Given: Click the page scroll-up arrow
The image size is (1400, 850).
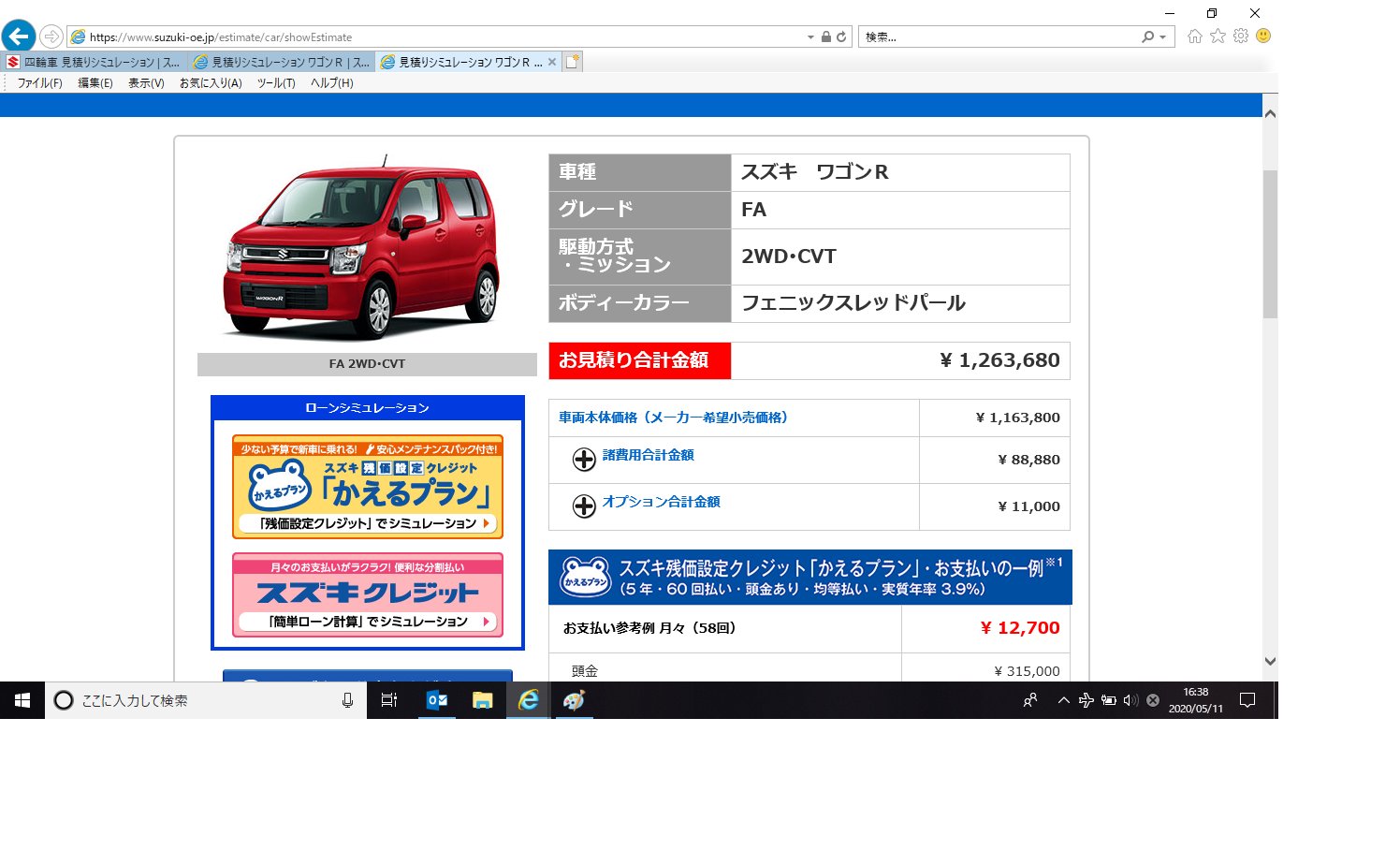Looking at the screenshot, I should coord(1270,113).
